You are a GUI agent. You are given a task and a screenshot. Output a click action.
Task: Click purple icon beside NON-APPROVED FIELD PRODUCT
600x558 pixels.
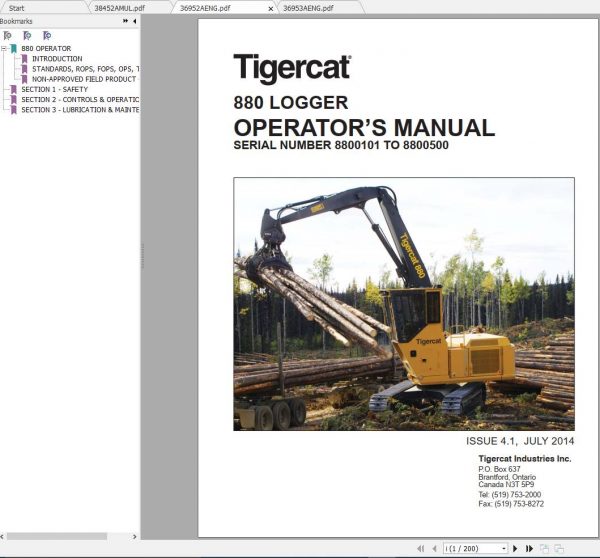point(24,79)
